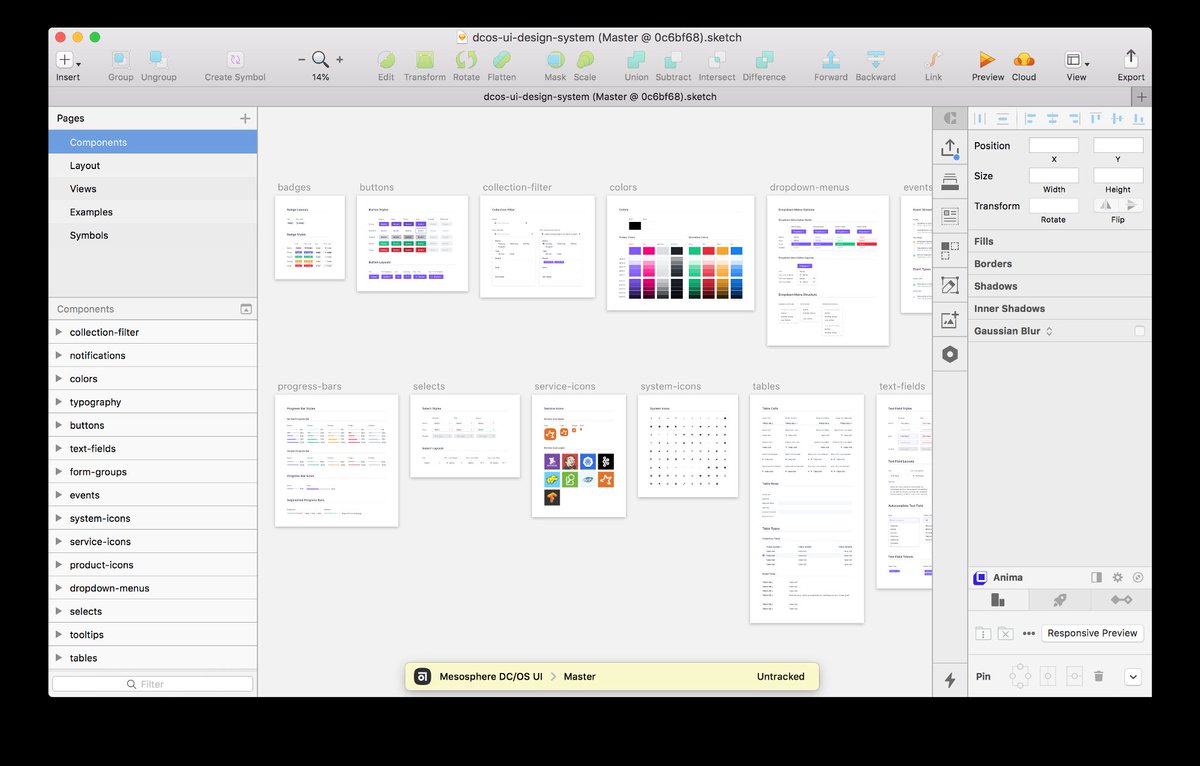Move layer Forward with toolbar icon

pyautogui.click(x=830, y=60)
